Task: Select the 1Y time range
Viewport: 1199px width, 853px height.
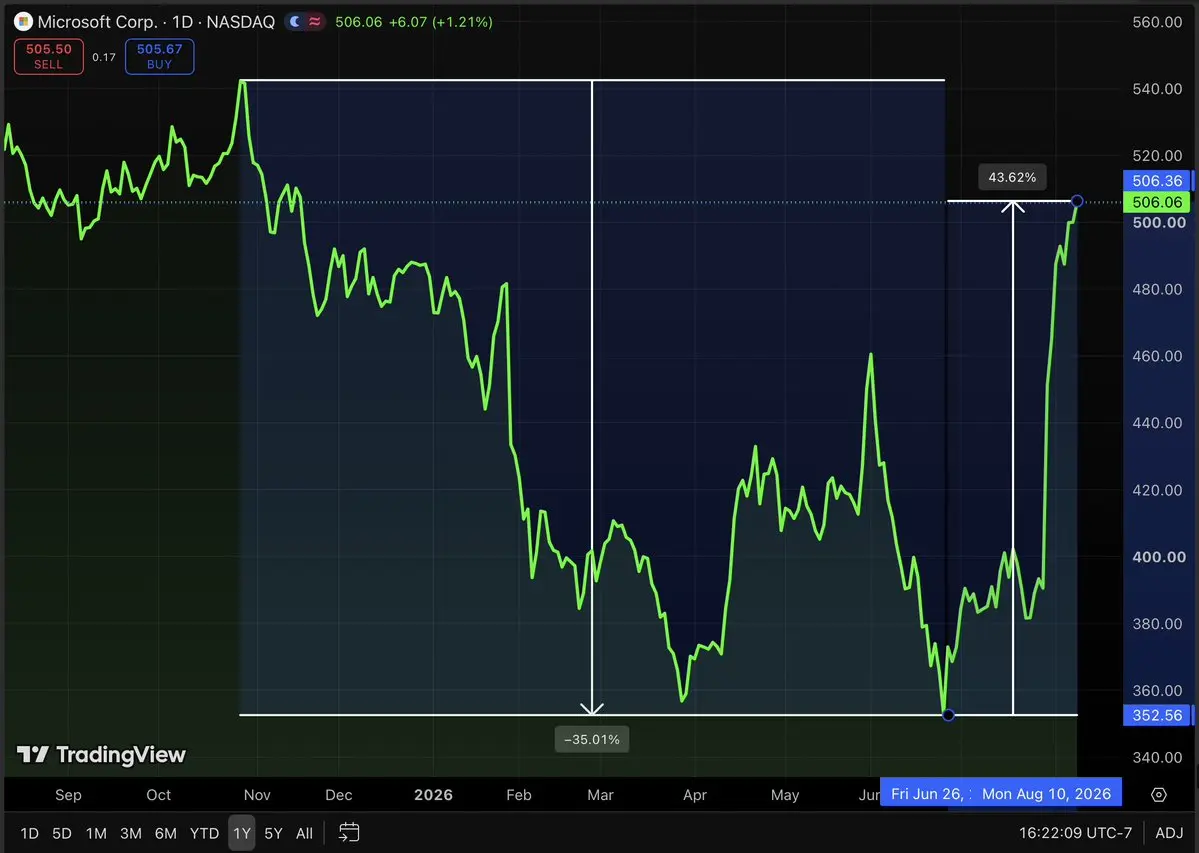Action: pos(242,833)
